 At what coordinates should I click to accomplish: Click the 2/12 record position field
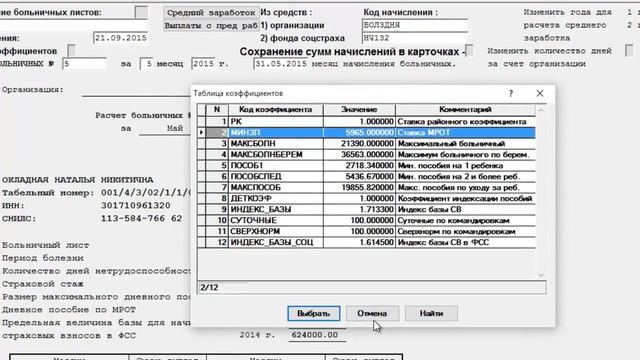pyautogui.click(x=371, y=287)
